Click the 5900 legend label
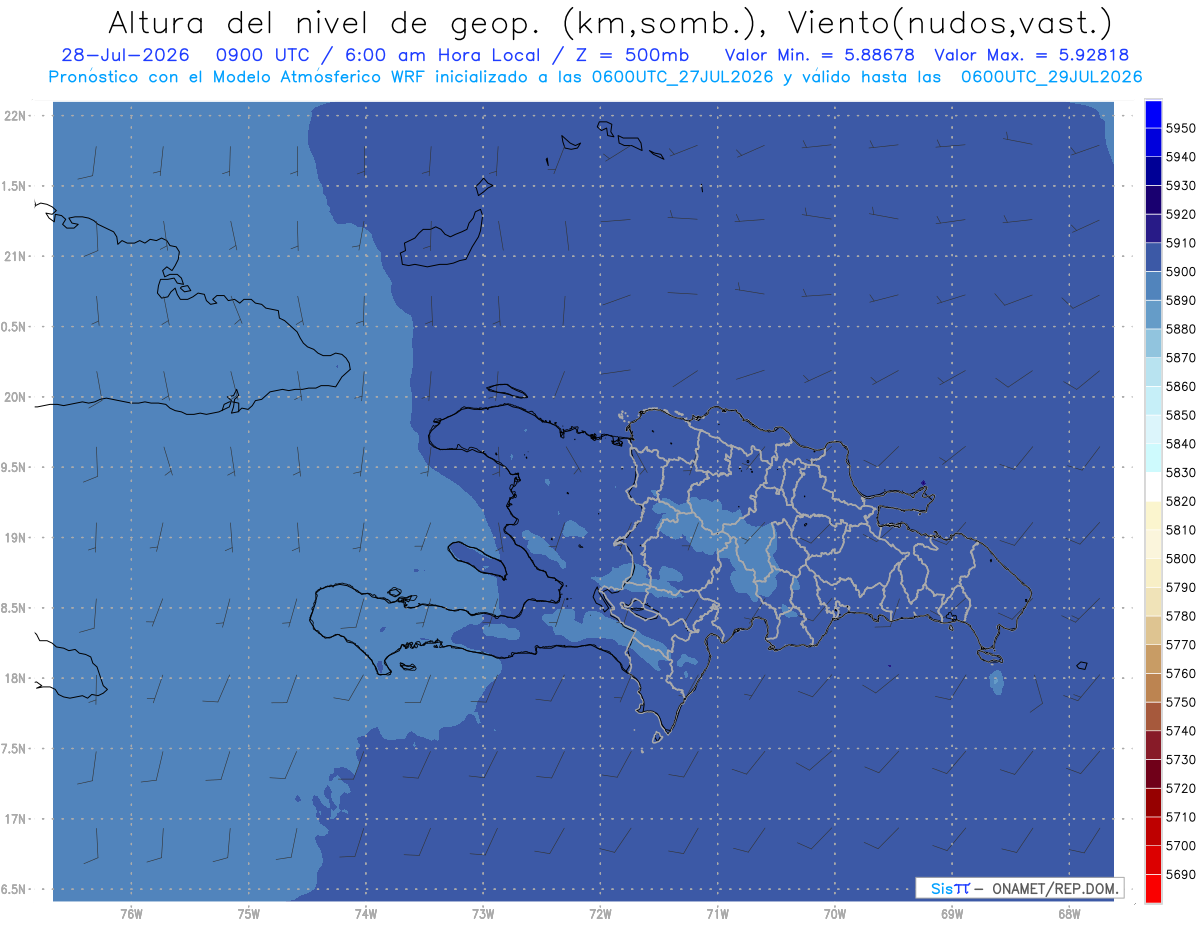The width and height of the screenshot is (1200, 927). click(x=1180, y=272)
